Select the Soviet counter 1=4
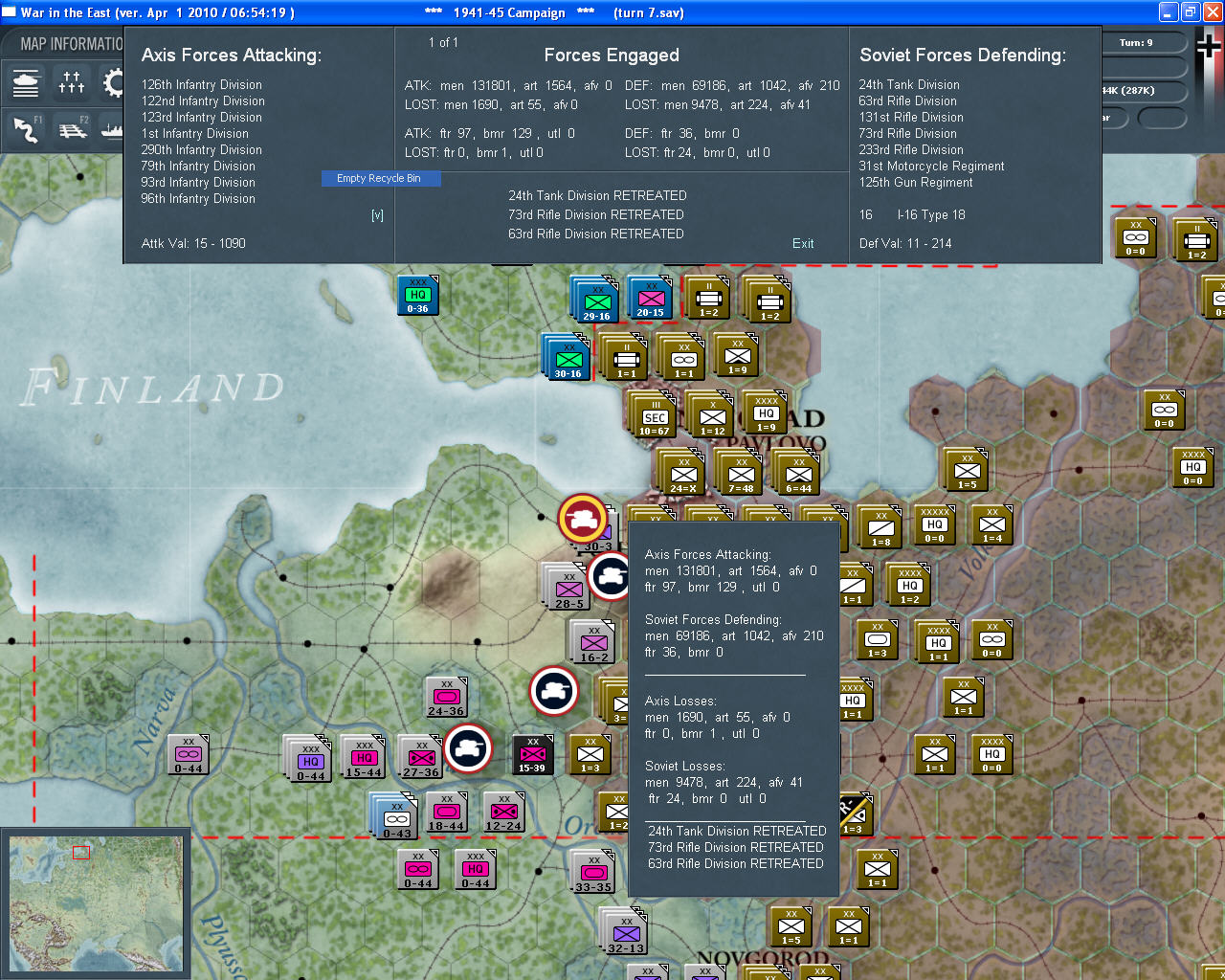The width and height of the screenshot is (1225, 980). 991,525
